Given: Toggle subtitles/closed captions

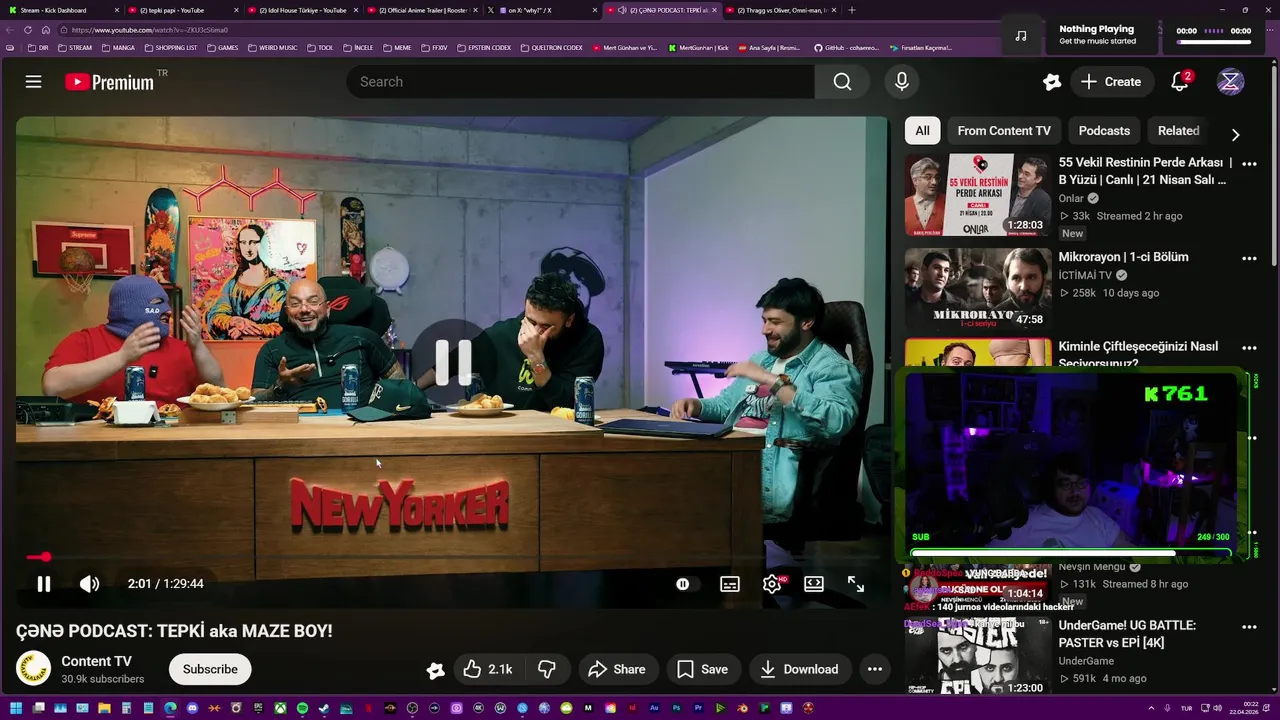Looking at the screenshot, I should pos(730,584).
